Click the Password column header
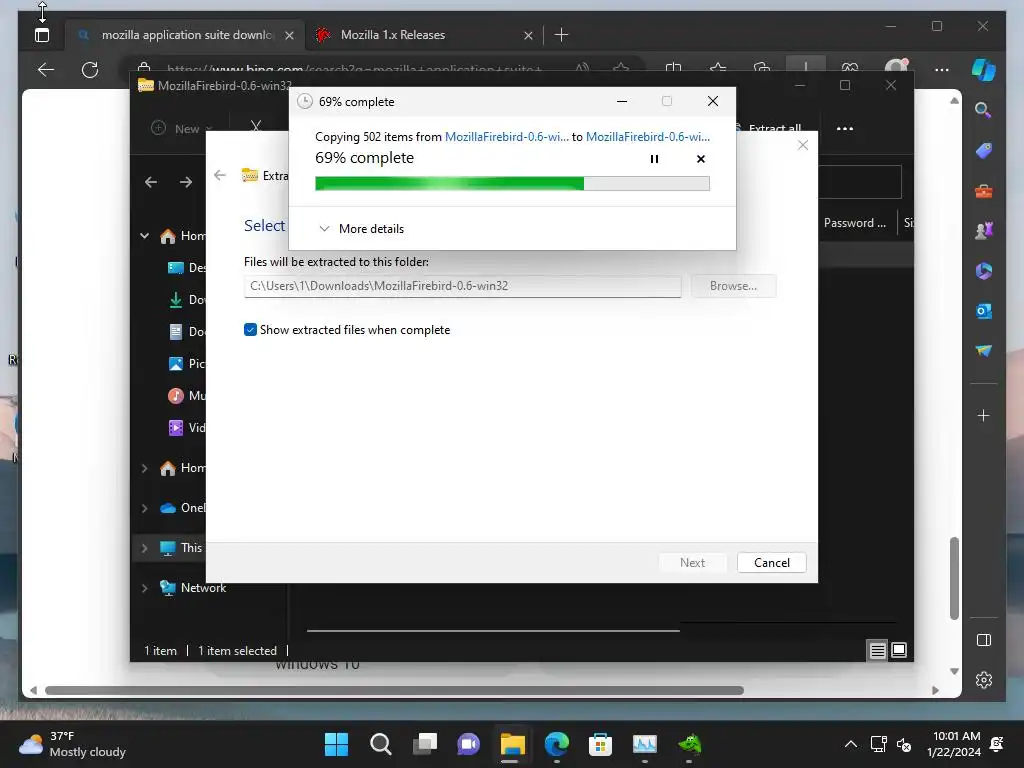Viewport: 1024px width, 768px height. tap(854, 223)
